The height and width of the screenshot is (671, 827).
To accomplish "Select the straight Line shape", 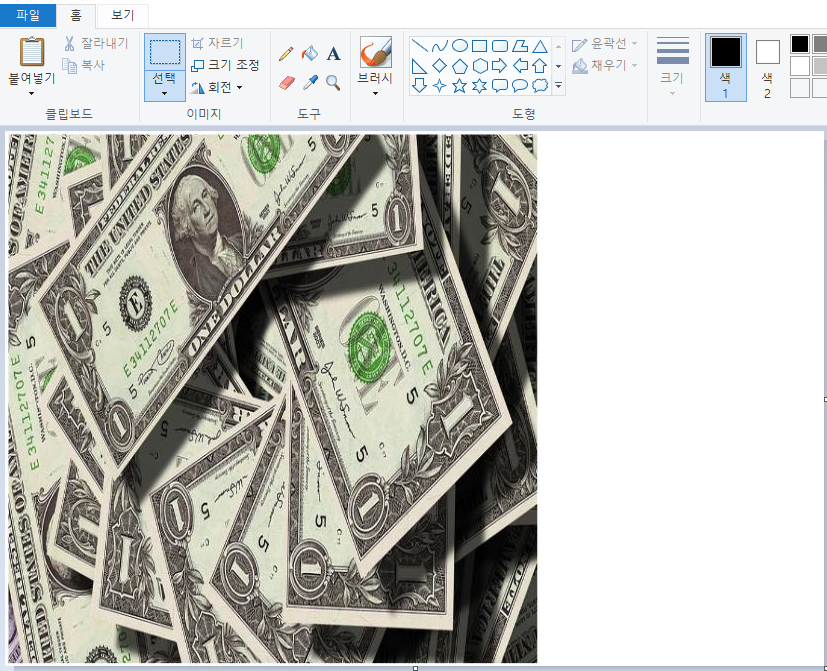I will pyautogui.click(x=419, y=46).
